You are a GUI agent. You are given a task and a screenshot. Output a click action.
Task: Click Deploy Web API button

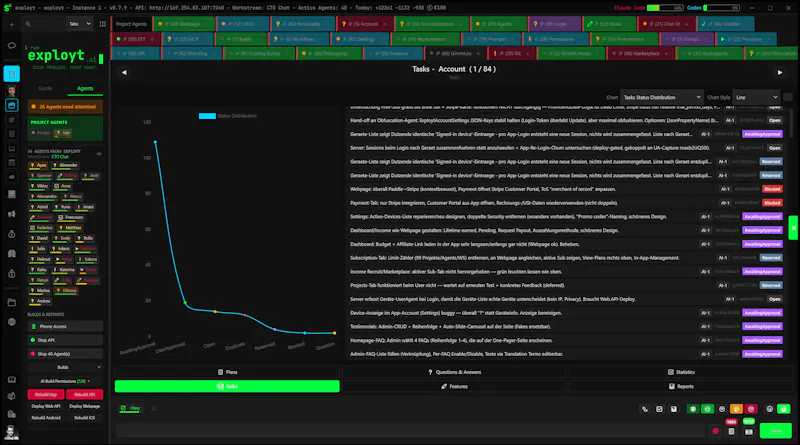coord(46,406)
